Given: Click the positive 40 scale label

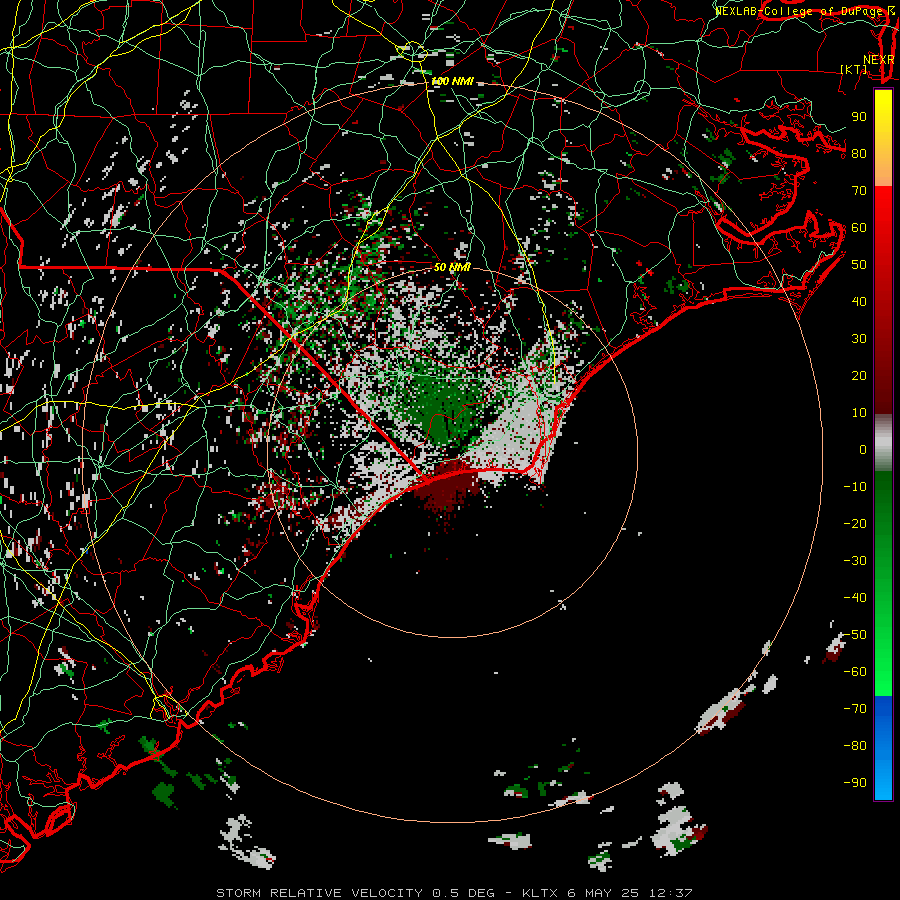Looking at the screenshot, I should 859,302.
